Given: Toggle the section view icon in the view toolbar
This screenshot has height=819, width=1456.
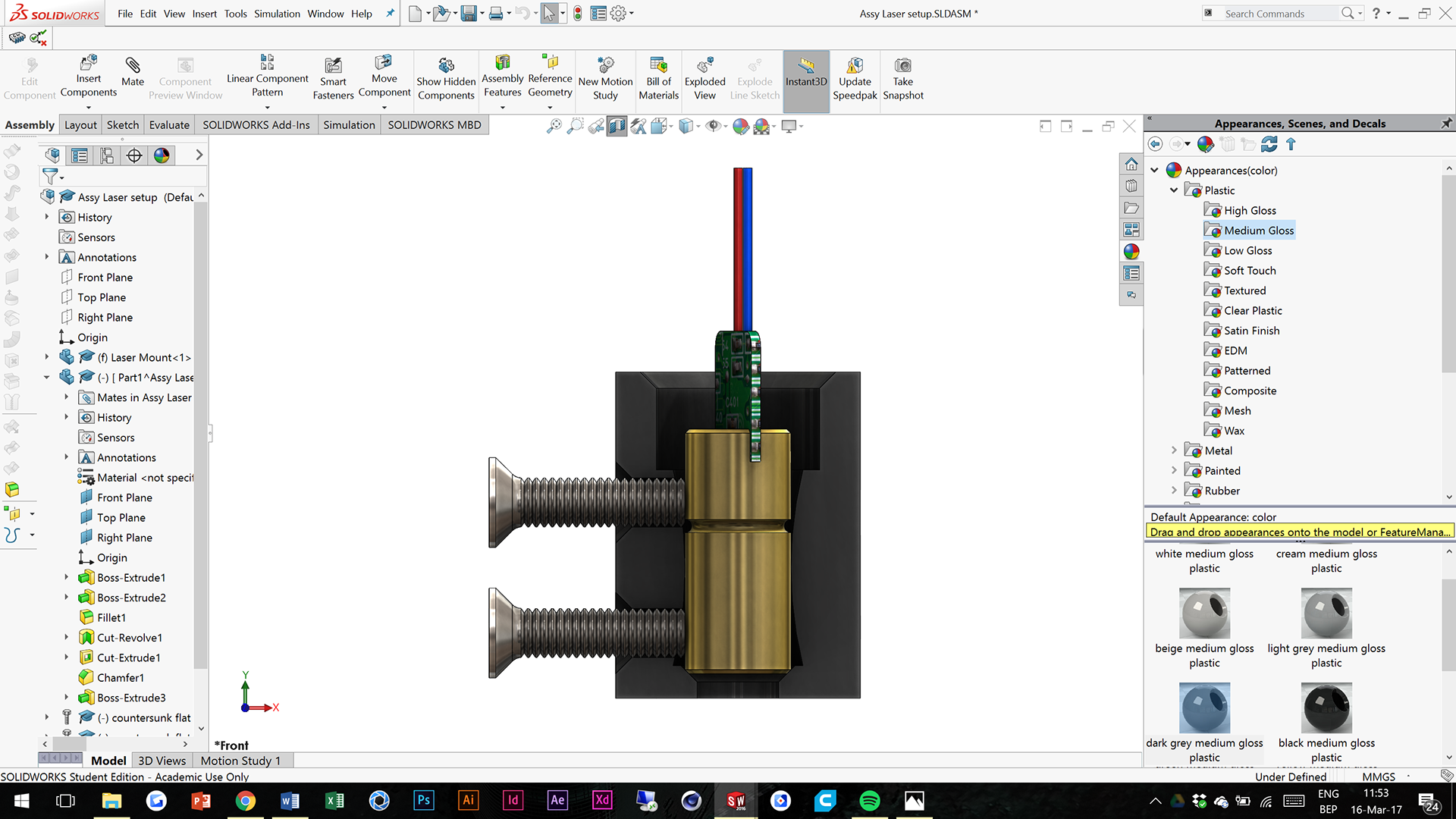Looking at the screenshot, I should click(617, 127).
